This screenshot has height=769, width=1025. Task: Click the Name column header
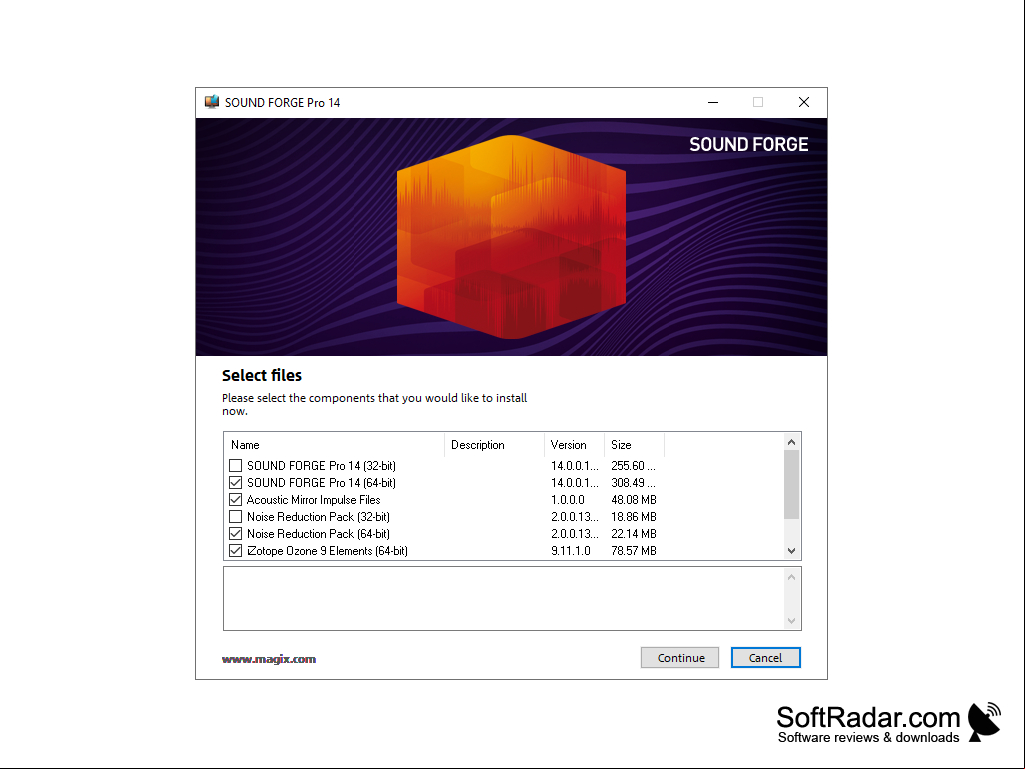334,445
